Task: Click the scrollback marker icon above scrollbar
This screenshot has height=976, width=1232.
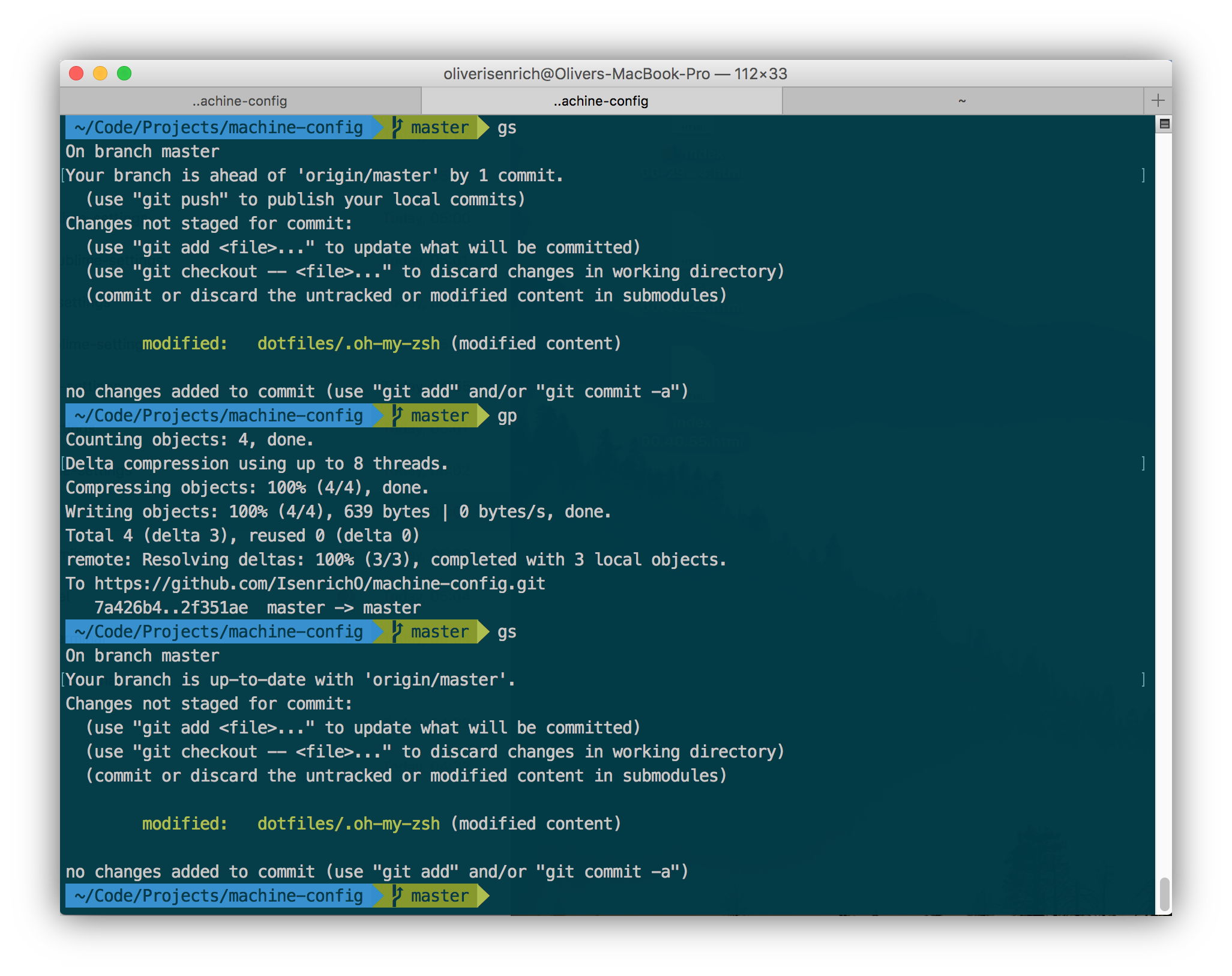Action: pyautogui.click(x=1164, y=124)
